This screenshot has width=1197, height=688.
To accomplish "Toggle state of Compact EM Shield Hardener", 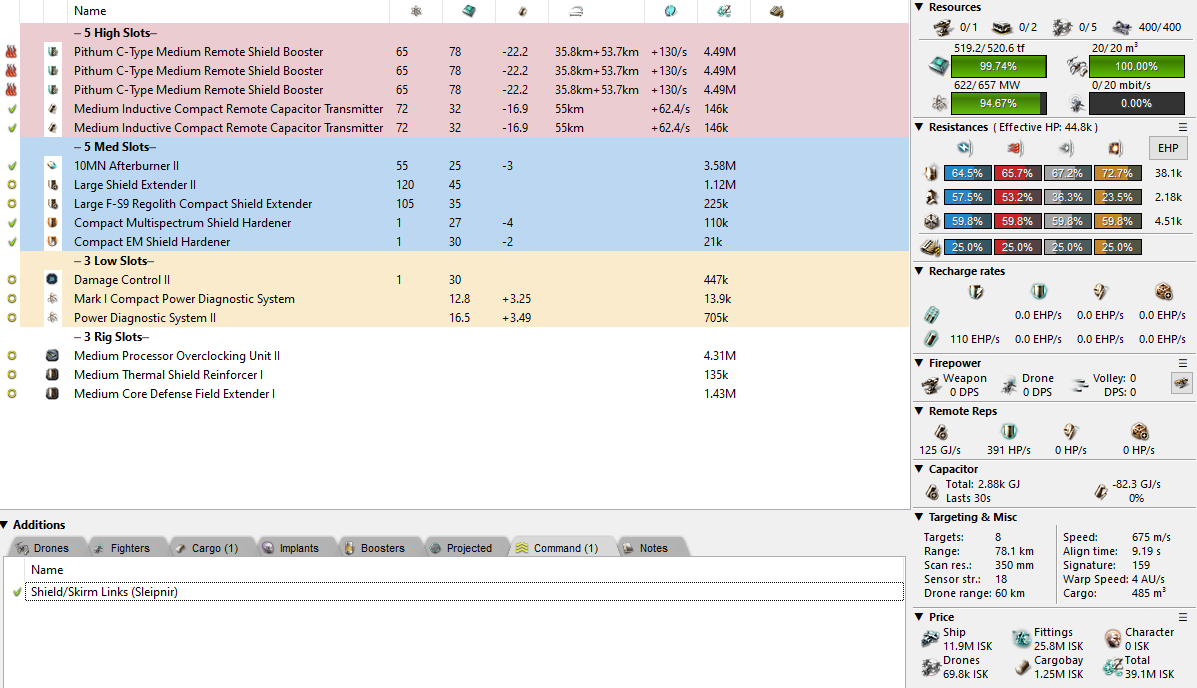I will tap(12, 242).
